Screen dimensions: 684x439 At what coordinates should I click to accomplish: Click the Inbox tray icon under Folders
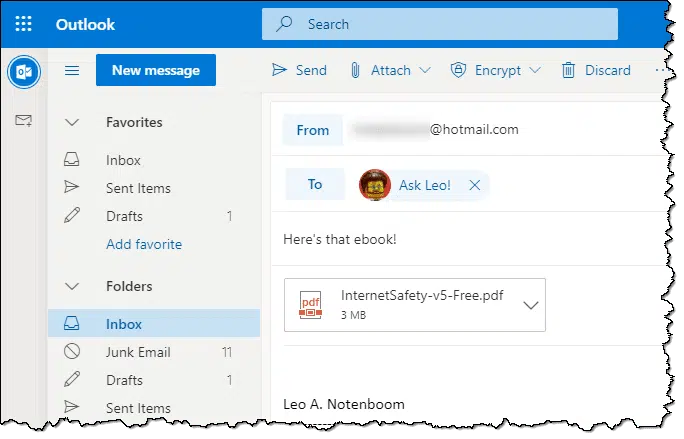pyautogui.click(x=72, y=323)
